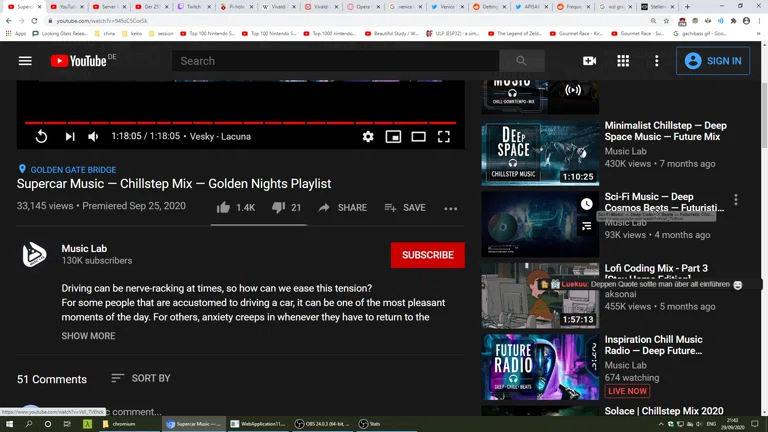Viewport: 768px width, 432px height.
Task: Open browser extensions puzzle icon
Action: point(733,21)
